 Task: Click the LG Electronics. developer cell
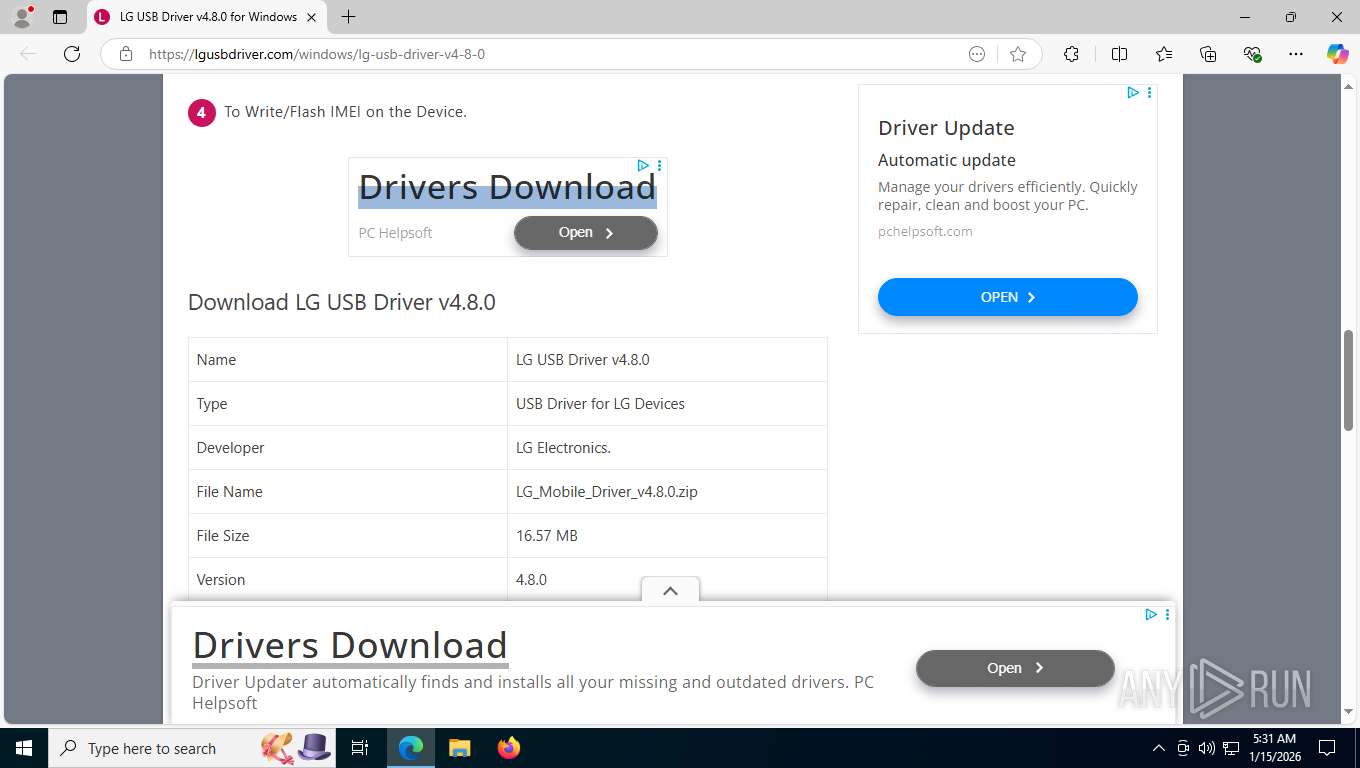tap(667, 448)
